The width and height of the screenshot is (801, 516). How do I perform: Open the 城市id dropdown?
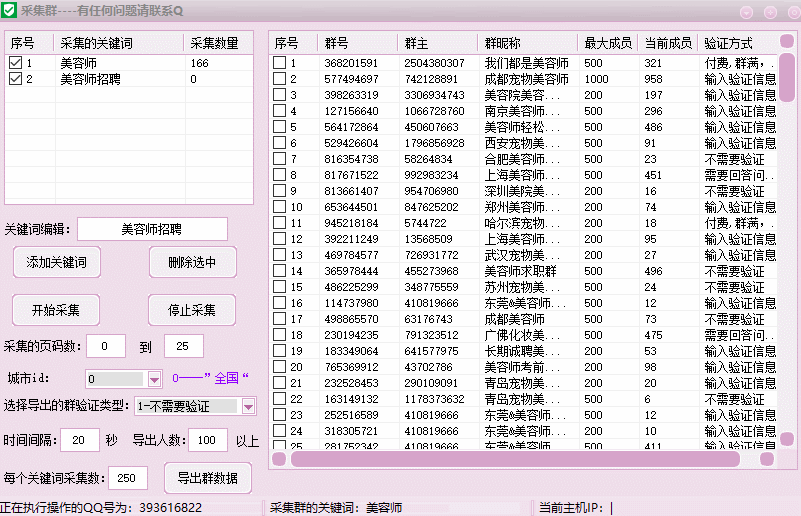[154, 379]
